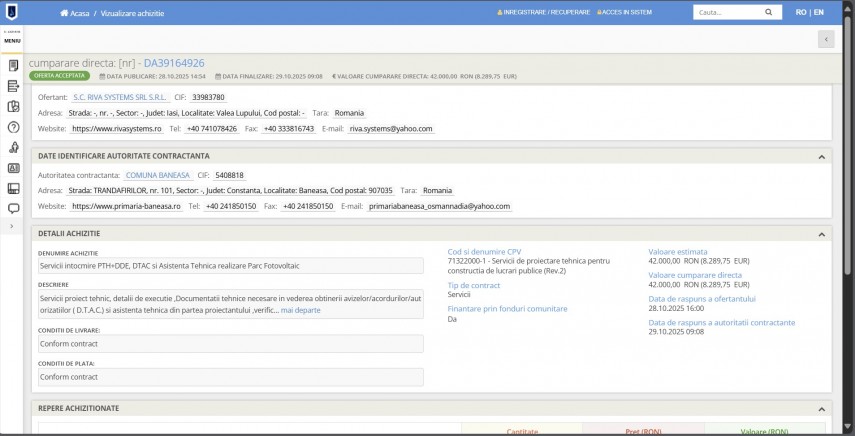Image resolution: width=855 pixels, height=436 pixels.
Task: Expand description with 'mai departe' link
Action: pos(300,310)
